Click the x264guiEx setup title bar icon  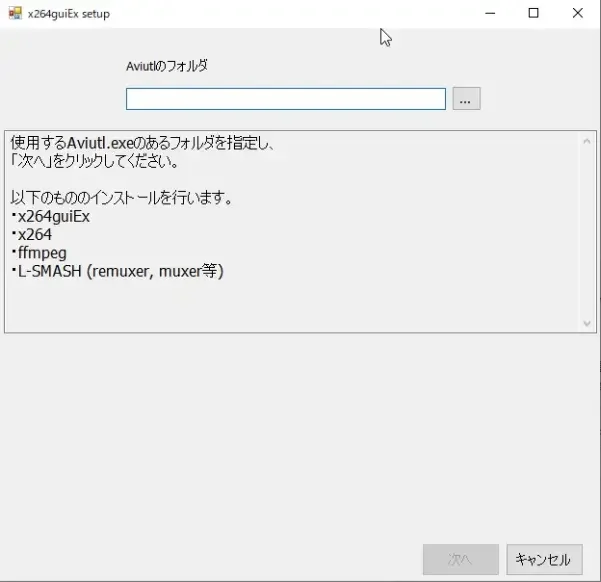click(15, 13)
